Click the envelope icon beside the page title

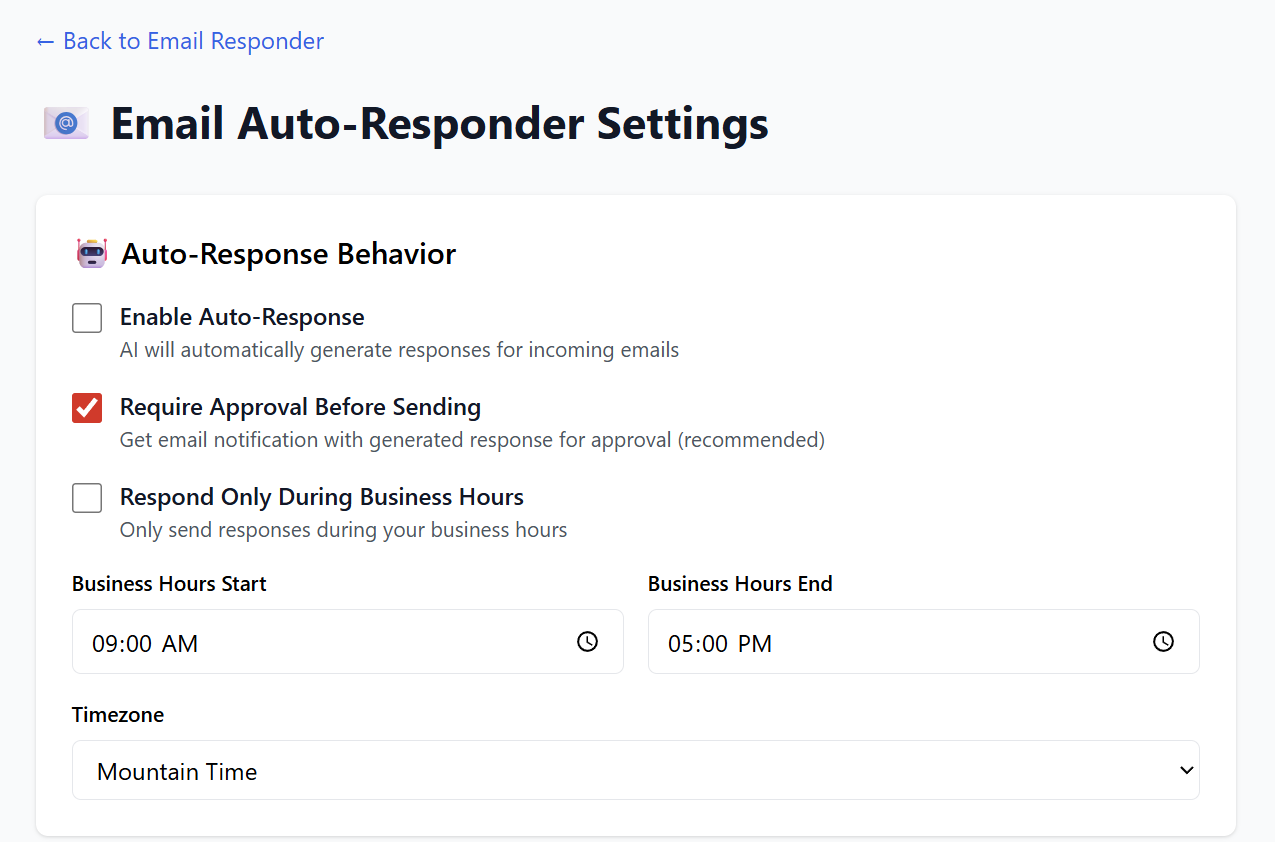[x=66, y=123]
